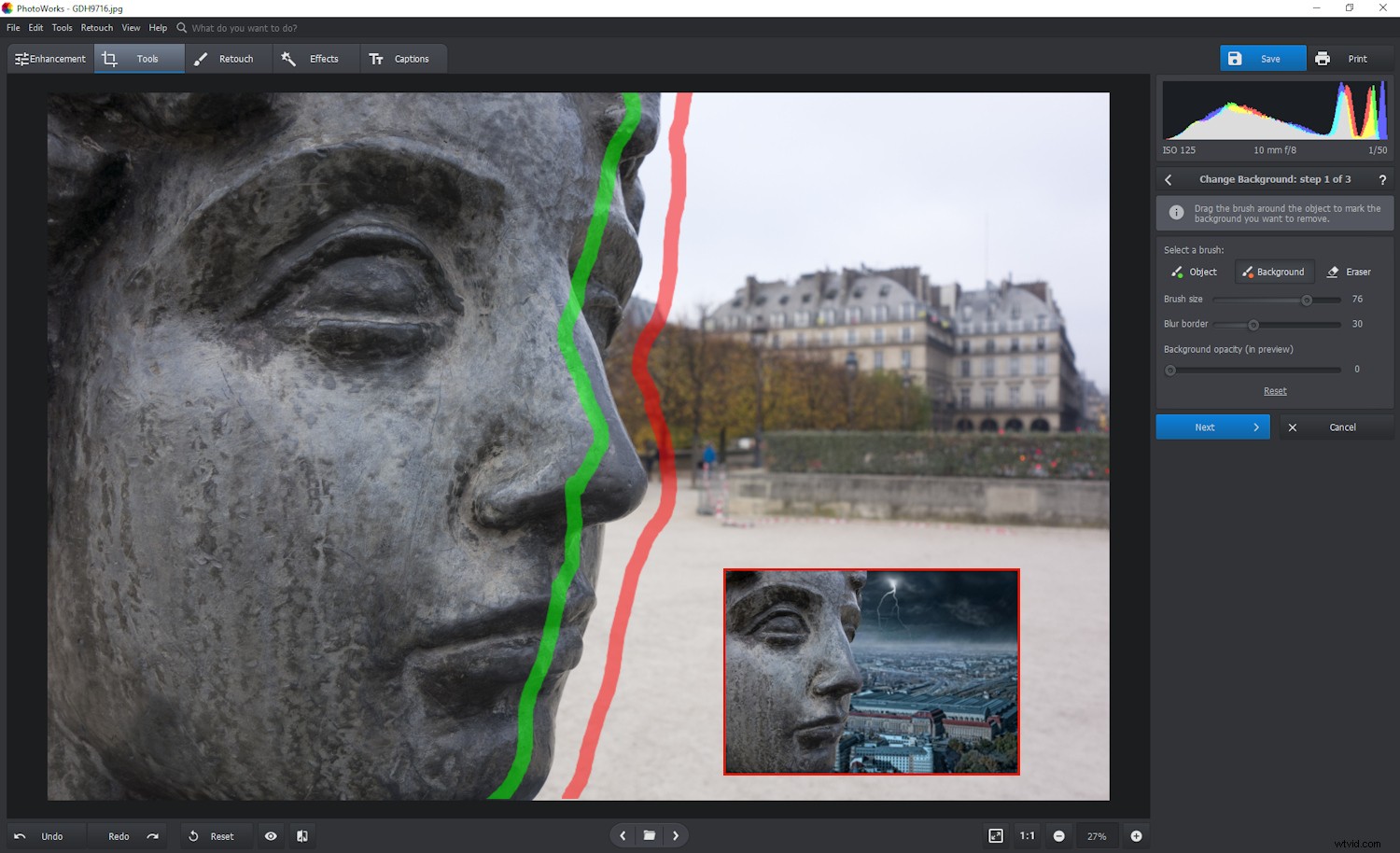Screen dimensions: 1400x853
Task: Switch to the Eraser brush
Action: pyautogui.click(x=1350, y=272)
